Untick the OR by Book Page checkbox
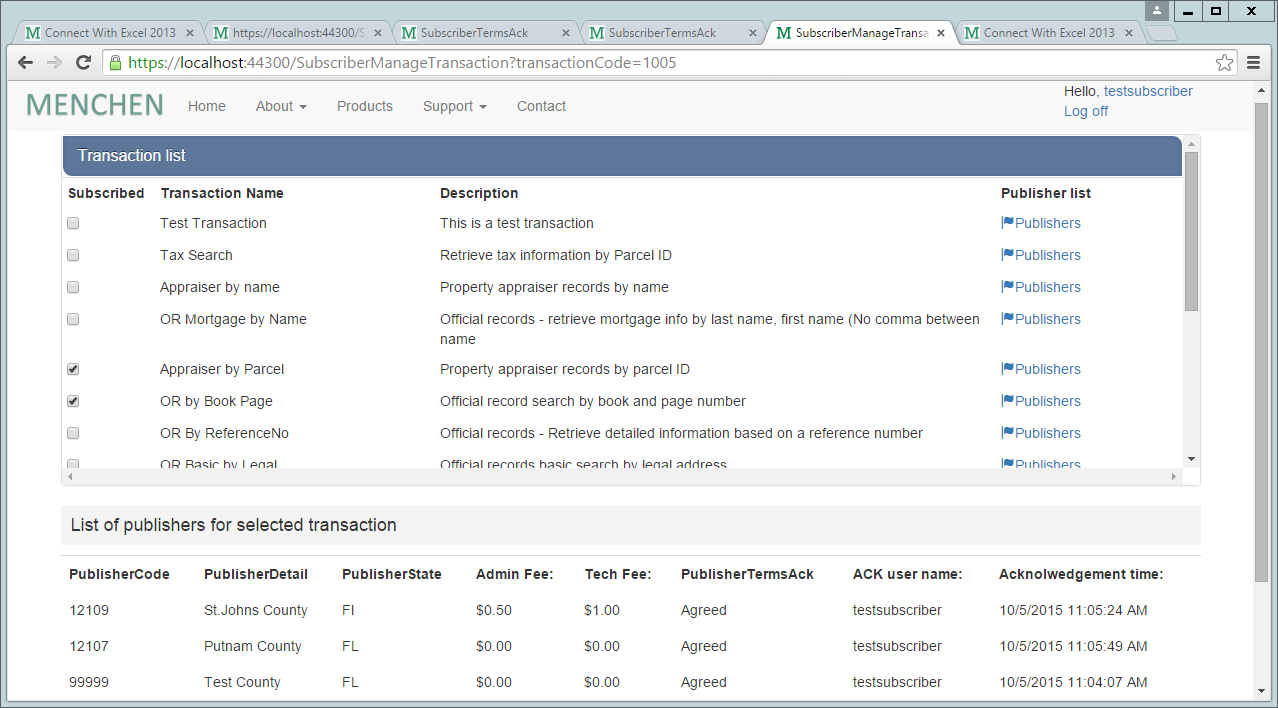 [73, 401]
